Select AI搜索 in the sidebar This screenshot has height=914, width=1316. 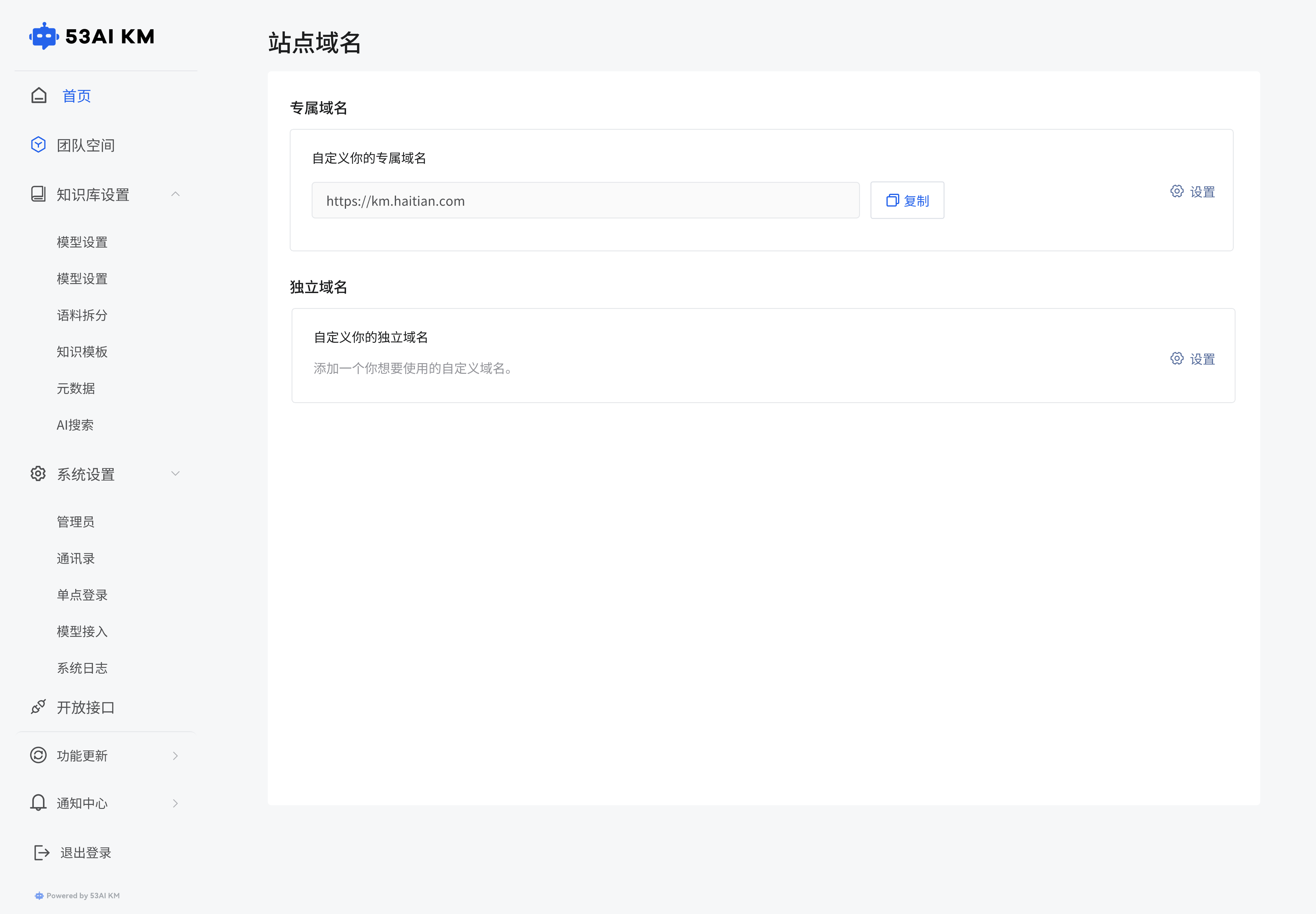tap(75, 425)
